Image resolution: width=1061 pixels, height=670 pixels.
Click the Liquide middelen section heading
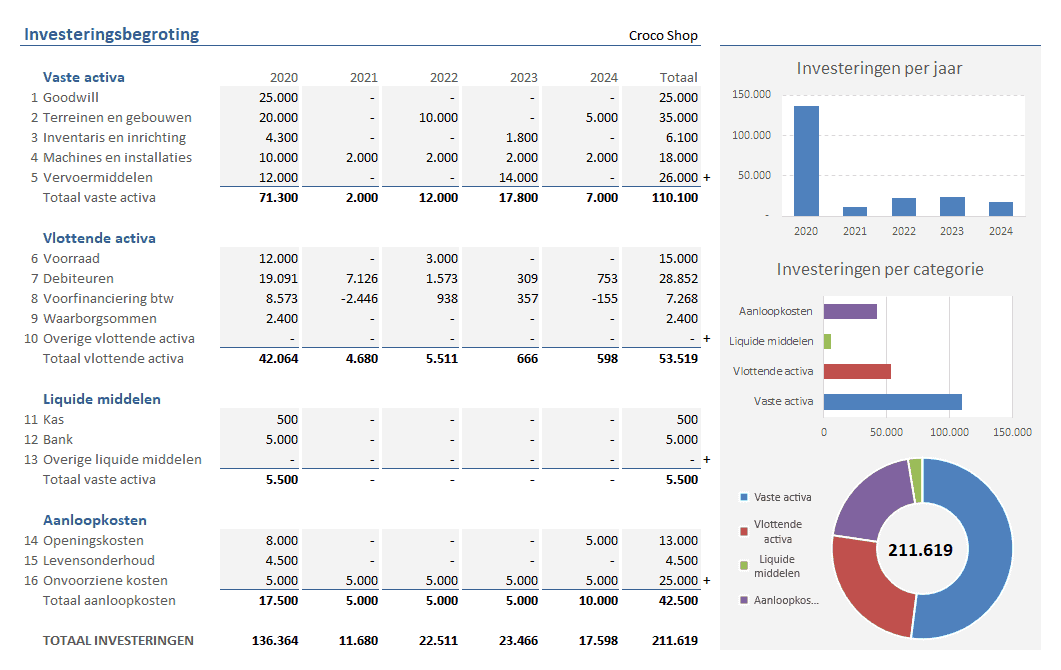(102, 399)
